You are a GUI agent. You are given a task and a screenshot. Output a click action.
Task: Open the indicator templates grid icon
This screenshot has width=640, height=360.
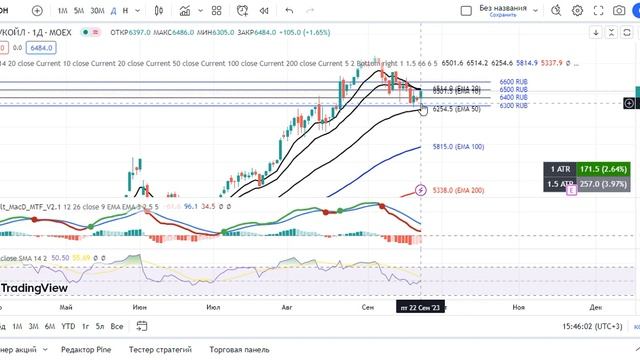click(216, 11)
